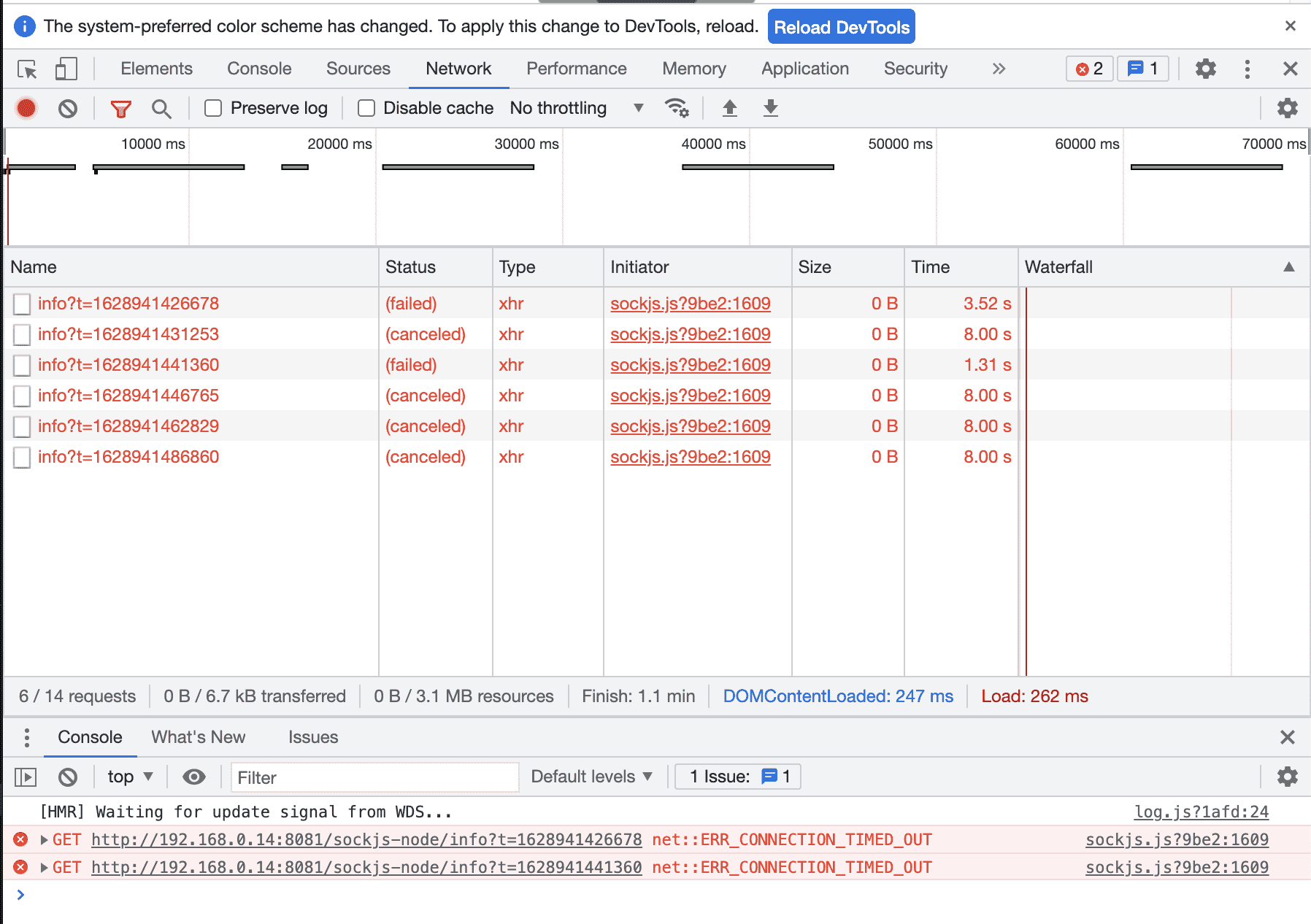Toggle the device toolbar icon
The height and width of the screenshot is (924, 1311).
66,69
